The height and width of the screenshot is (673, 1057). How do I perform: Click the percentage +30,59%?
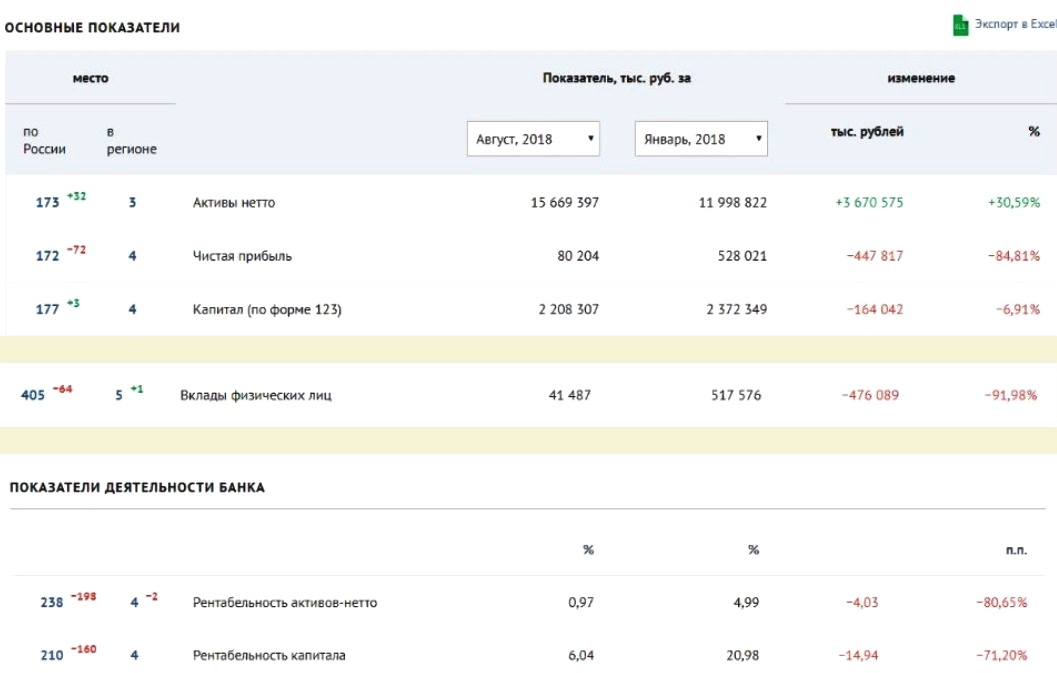[1014, 202]
